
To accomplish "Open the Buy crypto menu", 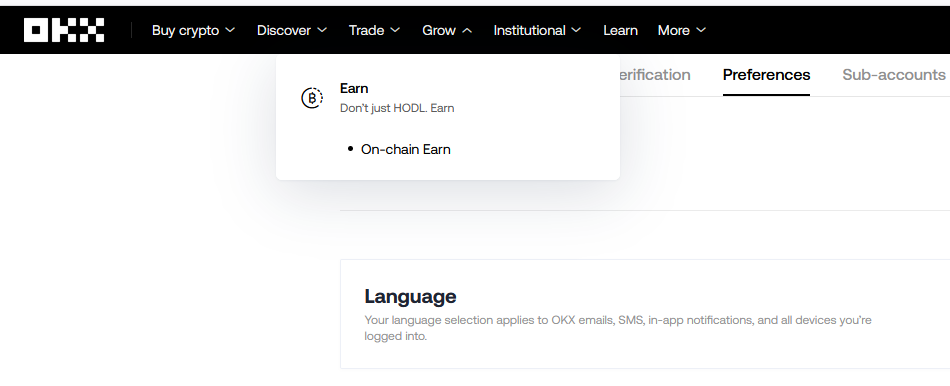I will click(193, 30).
